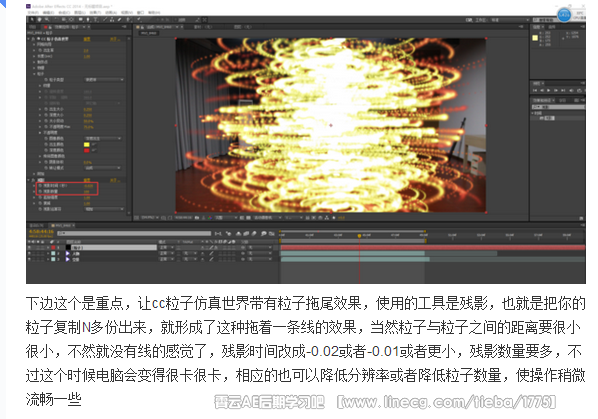Toggle stopwatch for 出生率 Birth Rate
The height and width of the screenshot is (419, 598).
40,50
